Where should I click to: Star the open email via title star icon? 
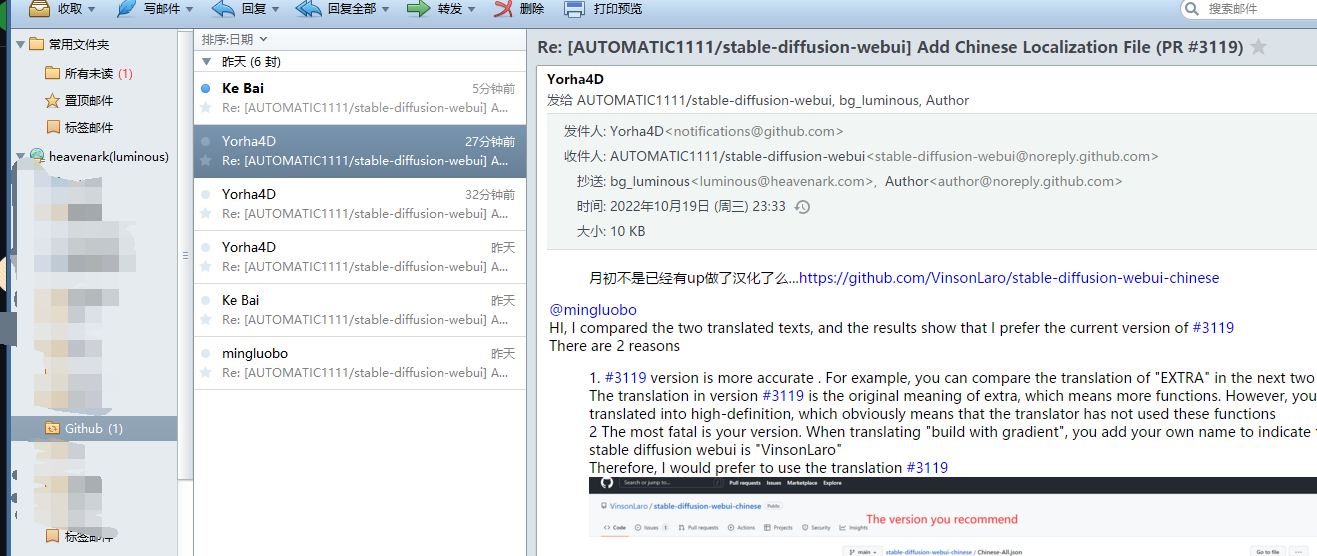(x=1259, y=47)
